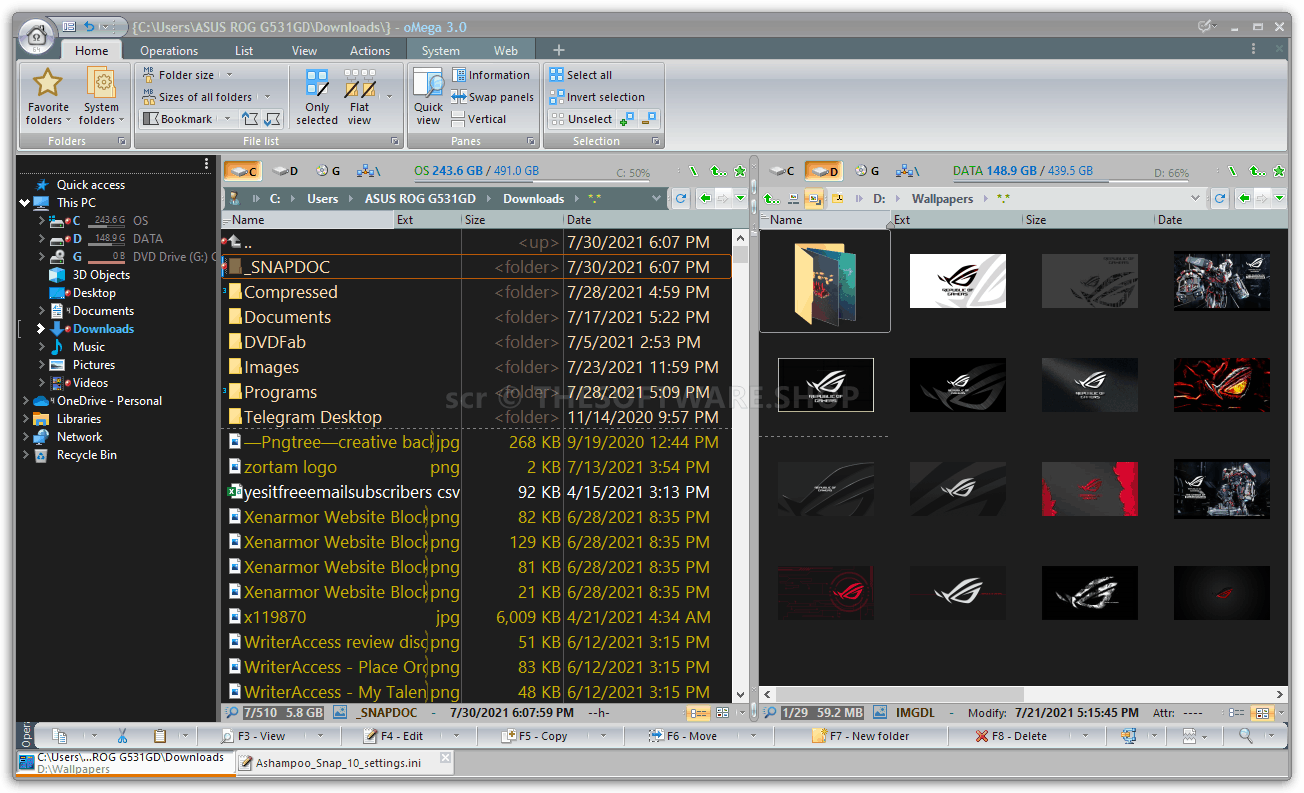Switch to the List tab

(244, 51)
